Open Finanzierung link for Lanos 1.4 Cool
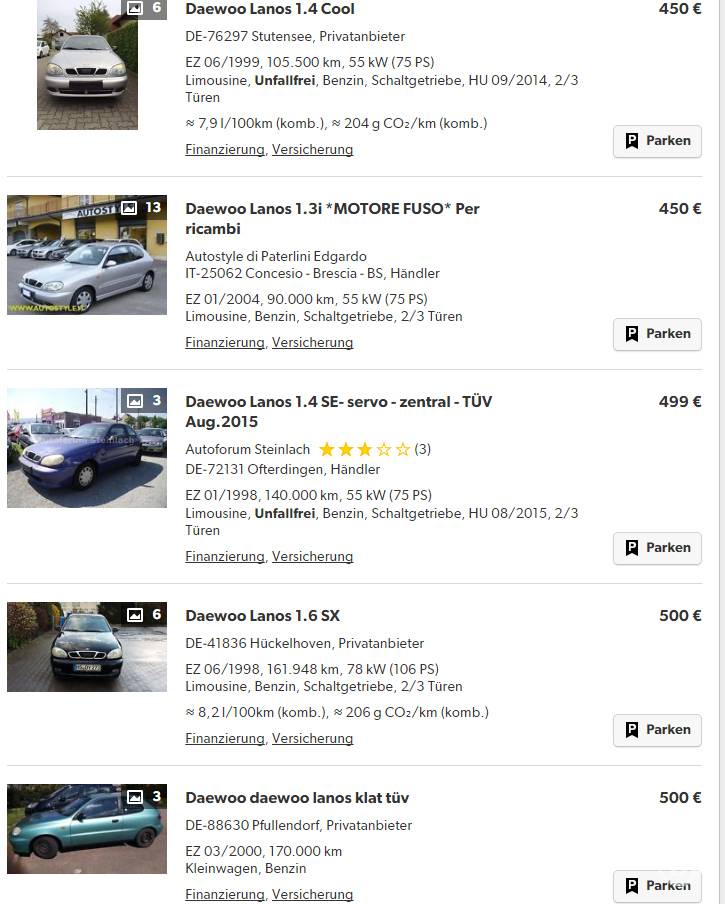 coord(225,149)
